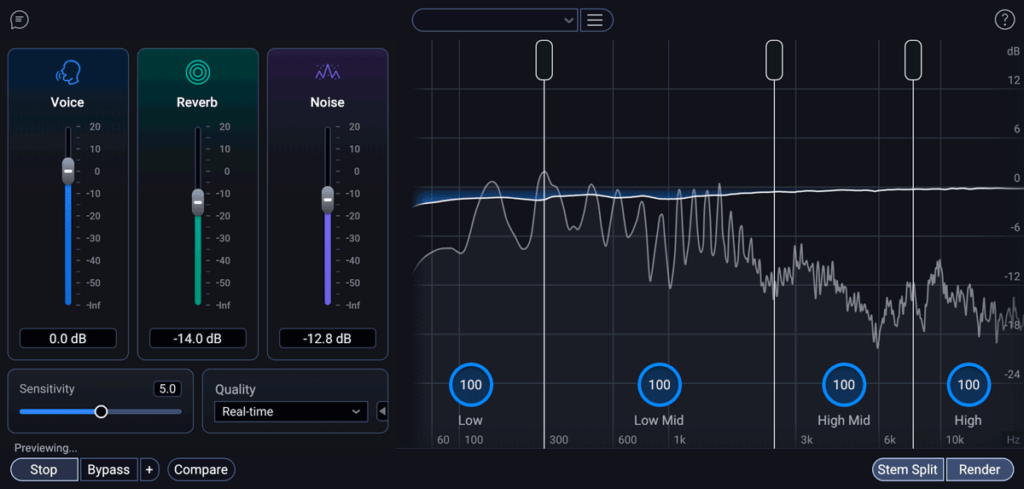Viewport: 1024px width, 489px height.
Task: Click the Reverb level fader handle
Action: click(197, 201)
